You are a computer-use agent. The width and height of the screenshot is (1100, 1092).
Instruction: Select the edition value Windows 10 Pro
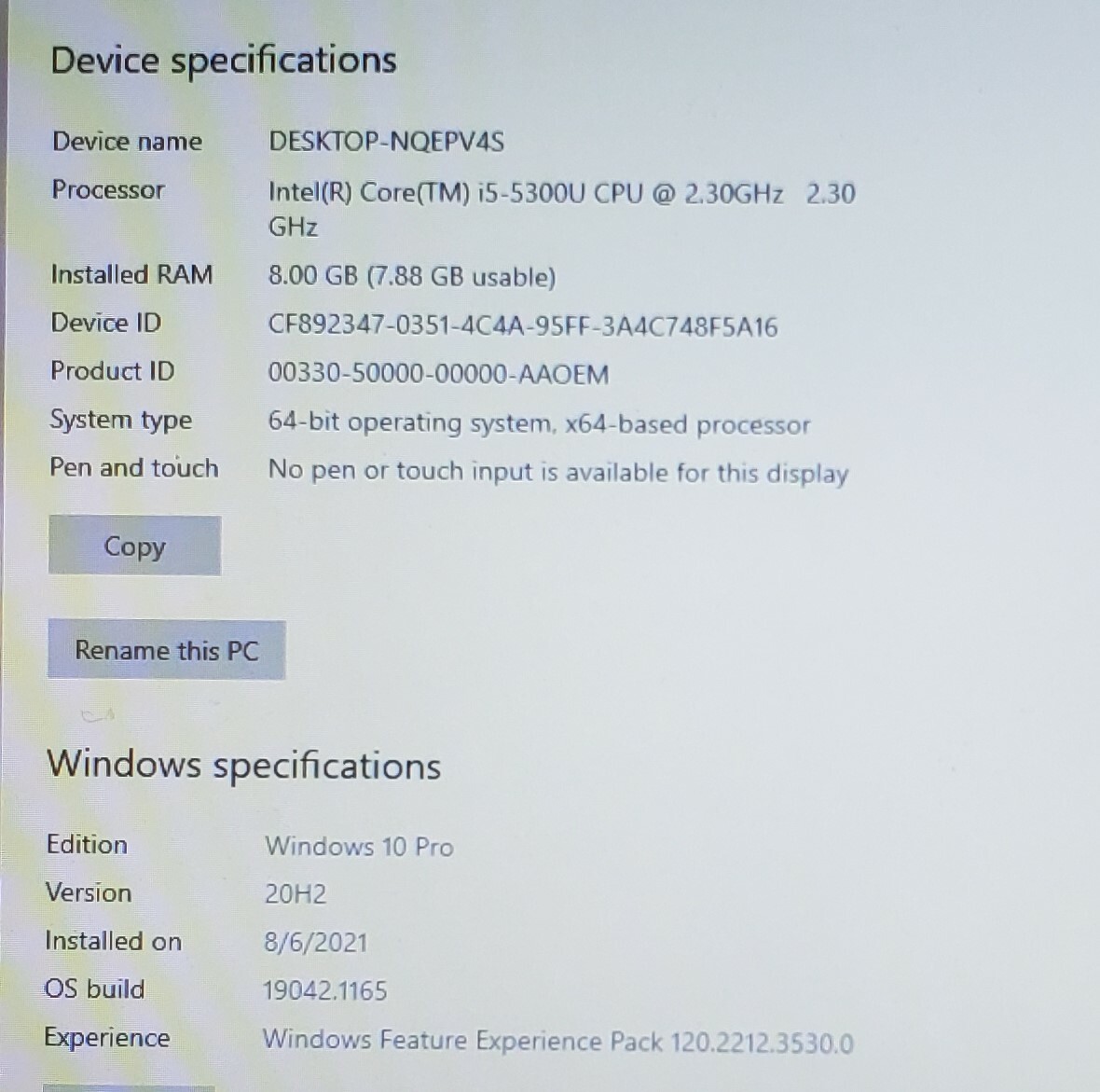pos(359,847)
